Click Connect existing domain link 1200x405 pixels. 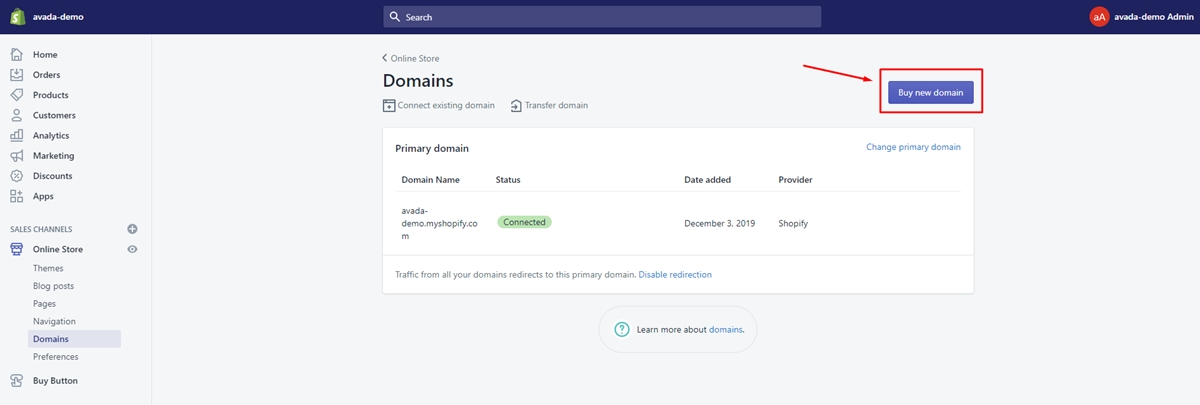[x=446, y=105]
